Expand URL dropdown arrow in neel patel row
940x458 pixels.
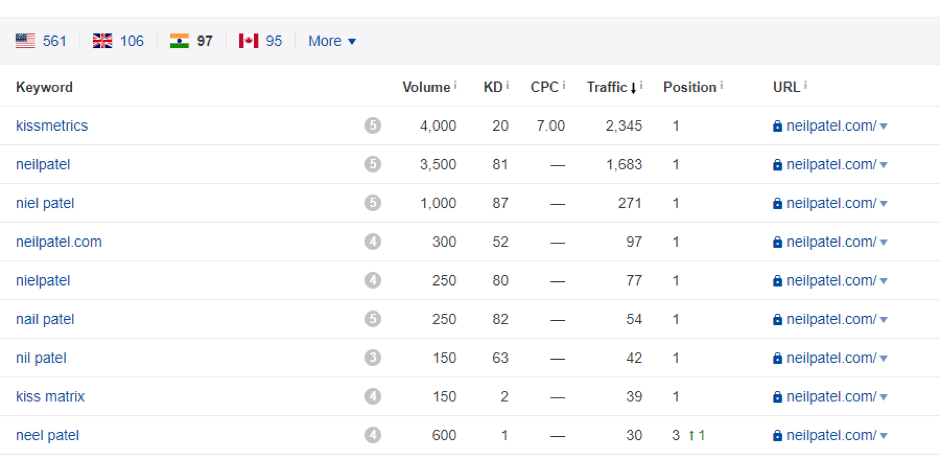pos(884,436)
